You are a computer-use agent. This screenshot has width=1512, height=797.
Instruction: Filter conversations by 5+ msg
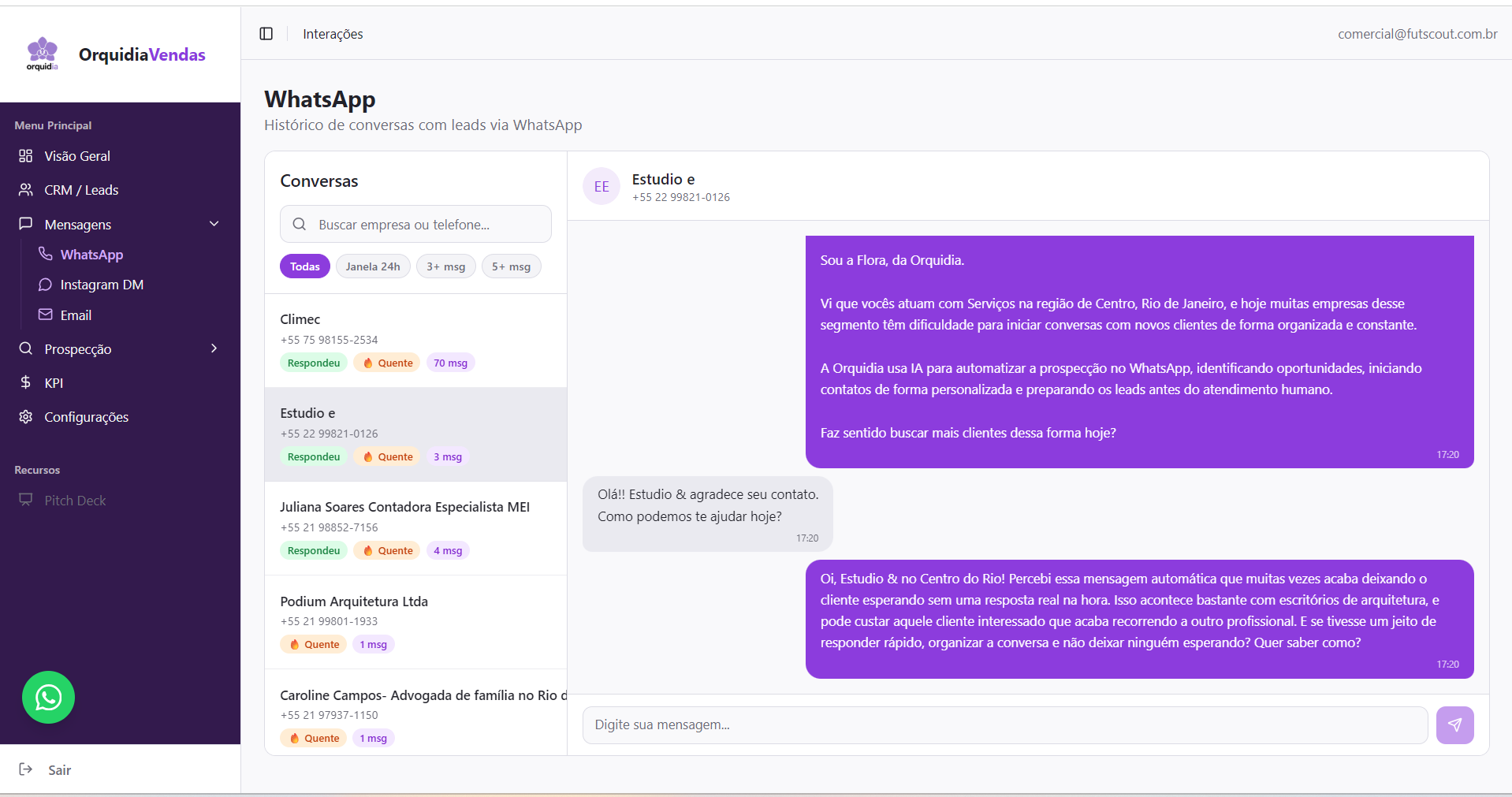pyautogui.click(x=512, y=266)
